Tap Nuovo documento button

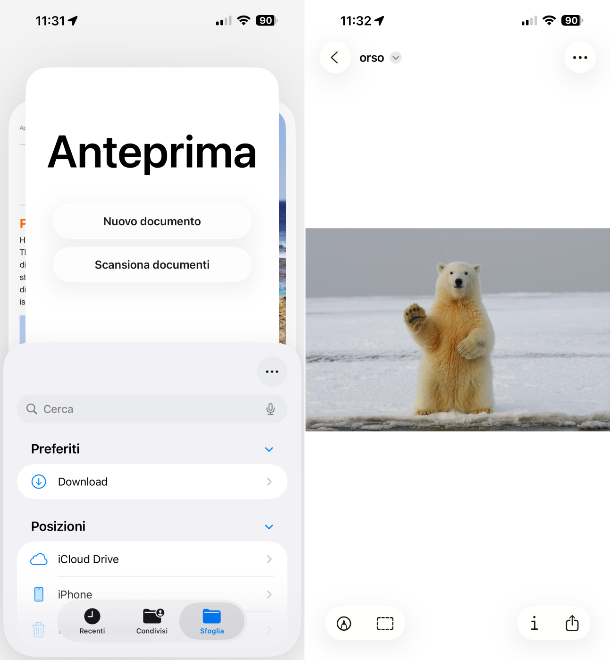click(152, 221)
